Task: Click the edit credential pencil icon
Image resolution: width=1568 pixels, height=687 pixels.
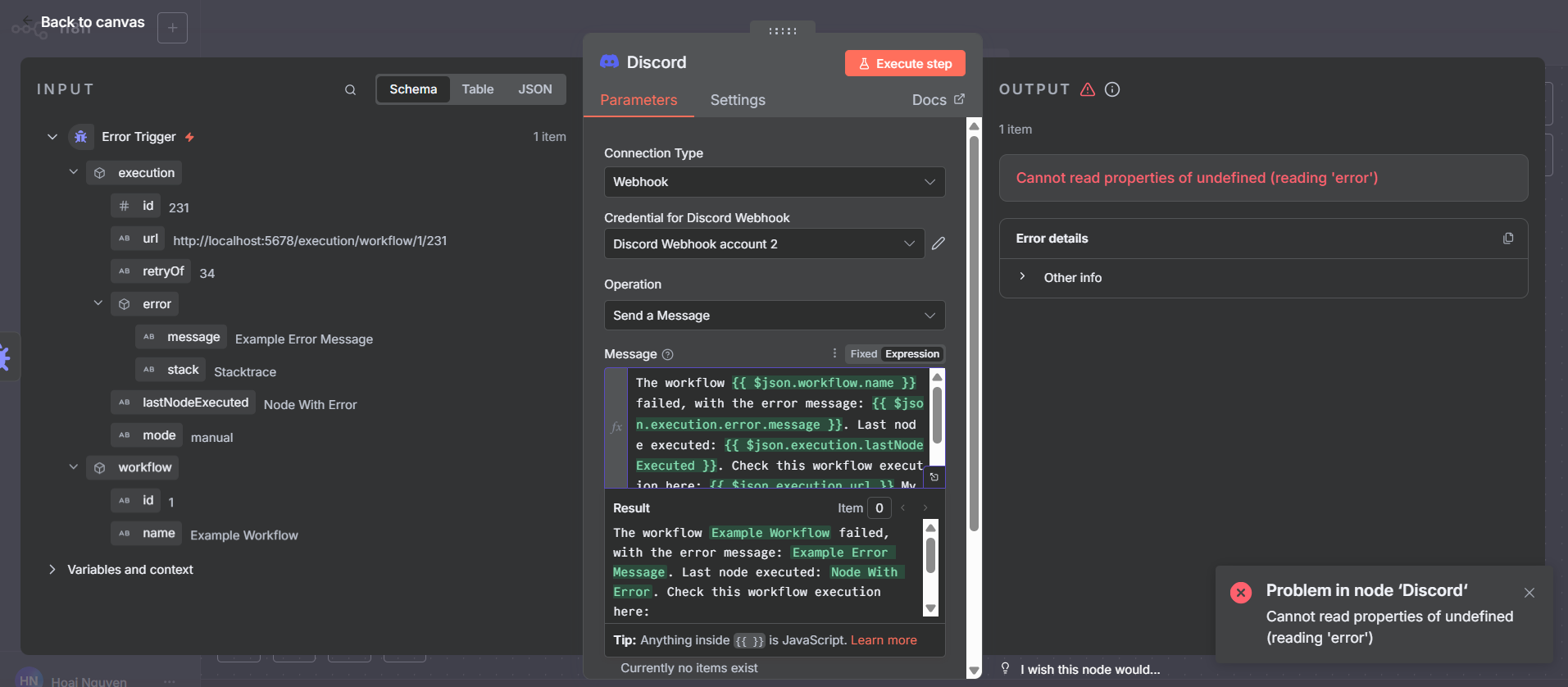Action: pyautogui.click(x=939, y=243)
